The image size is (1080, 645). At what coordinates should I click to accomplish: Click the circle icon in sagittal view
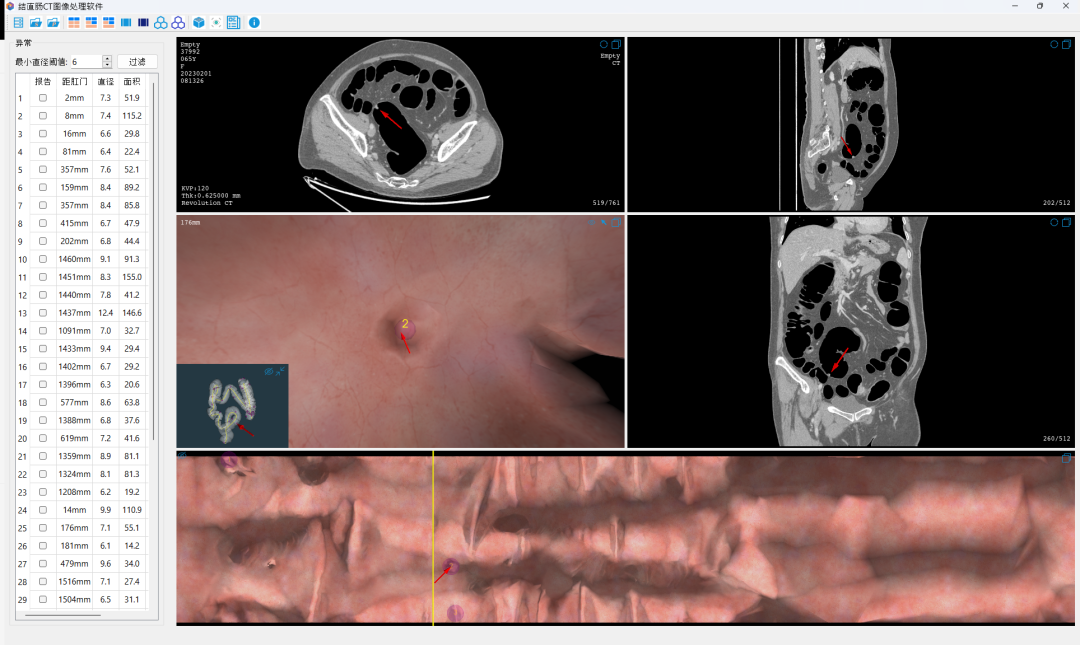[1054, 44]
